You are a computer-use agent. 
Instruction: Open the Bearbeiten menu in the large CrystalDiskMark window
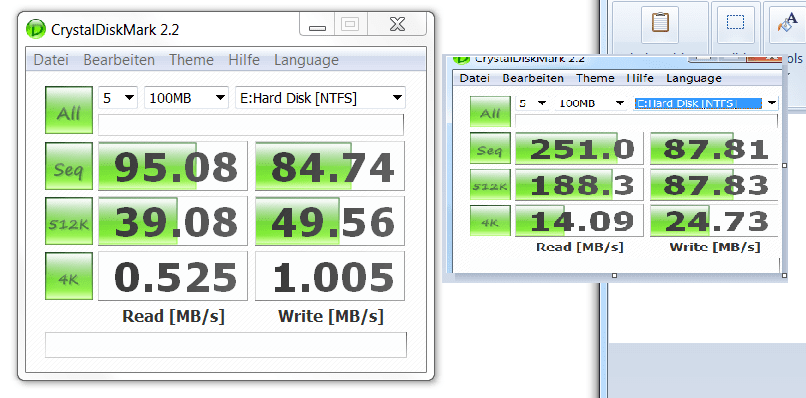pos(119,60)
